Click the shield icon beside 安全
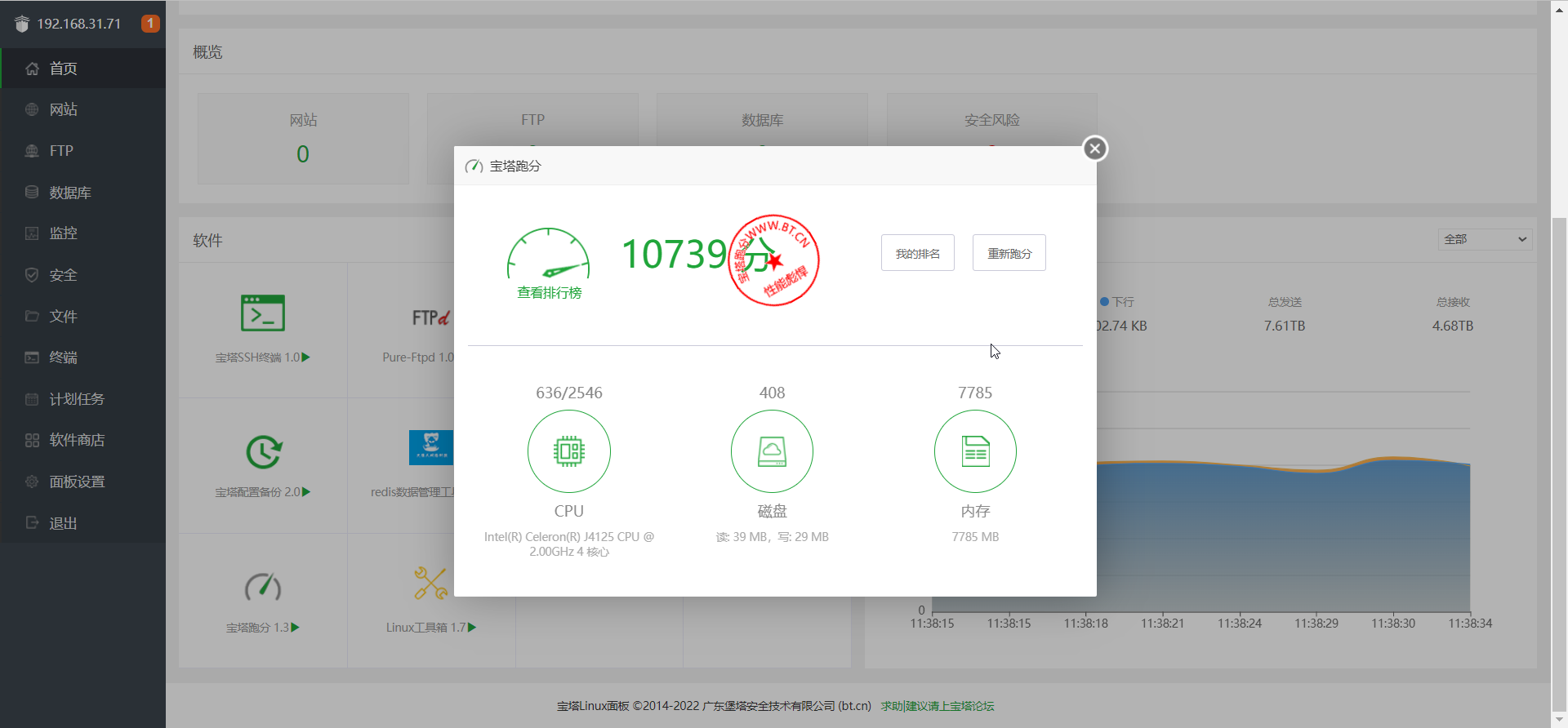Screen dimensions: 1568x728 coord(32,275)
